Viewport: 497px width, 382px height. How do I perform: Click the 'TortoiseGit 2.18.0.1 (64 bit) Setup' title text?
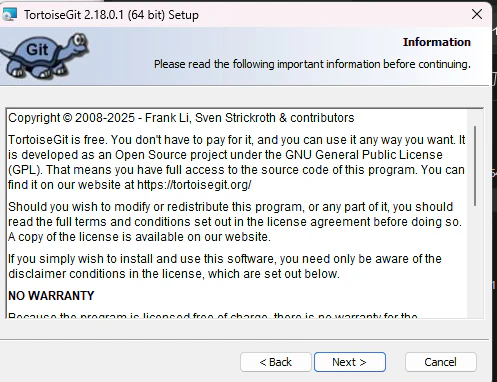[111, 15]
